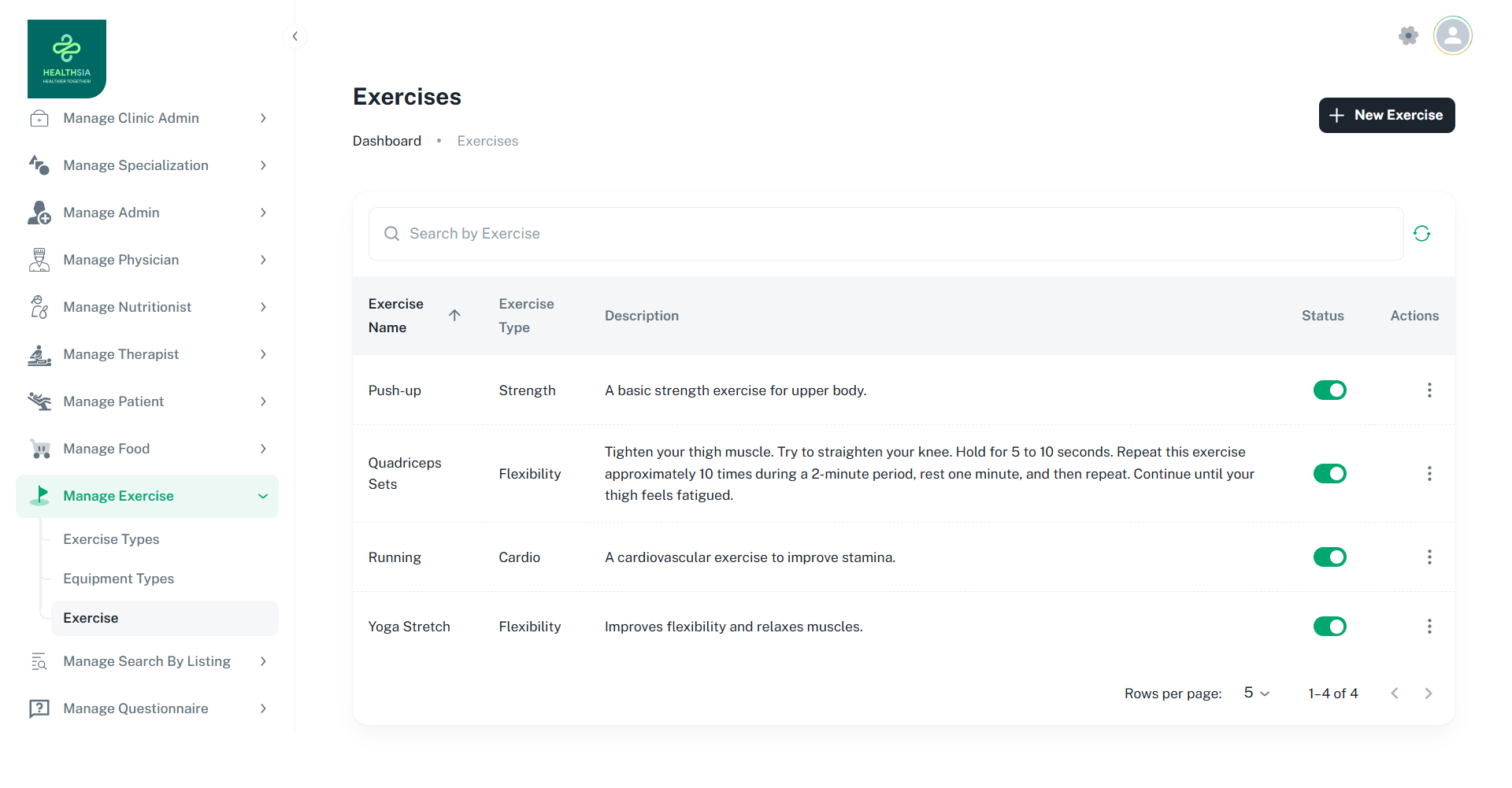Toggle status for Quadriceps Sets
This screenshot has width=1512, height=788.
(x=1329, y=474)
